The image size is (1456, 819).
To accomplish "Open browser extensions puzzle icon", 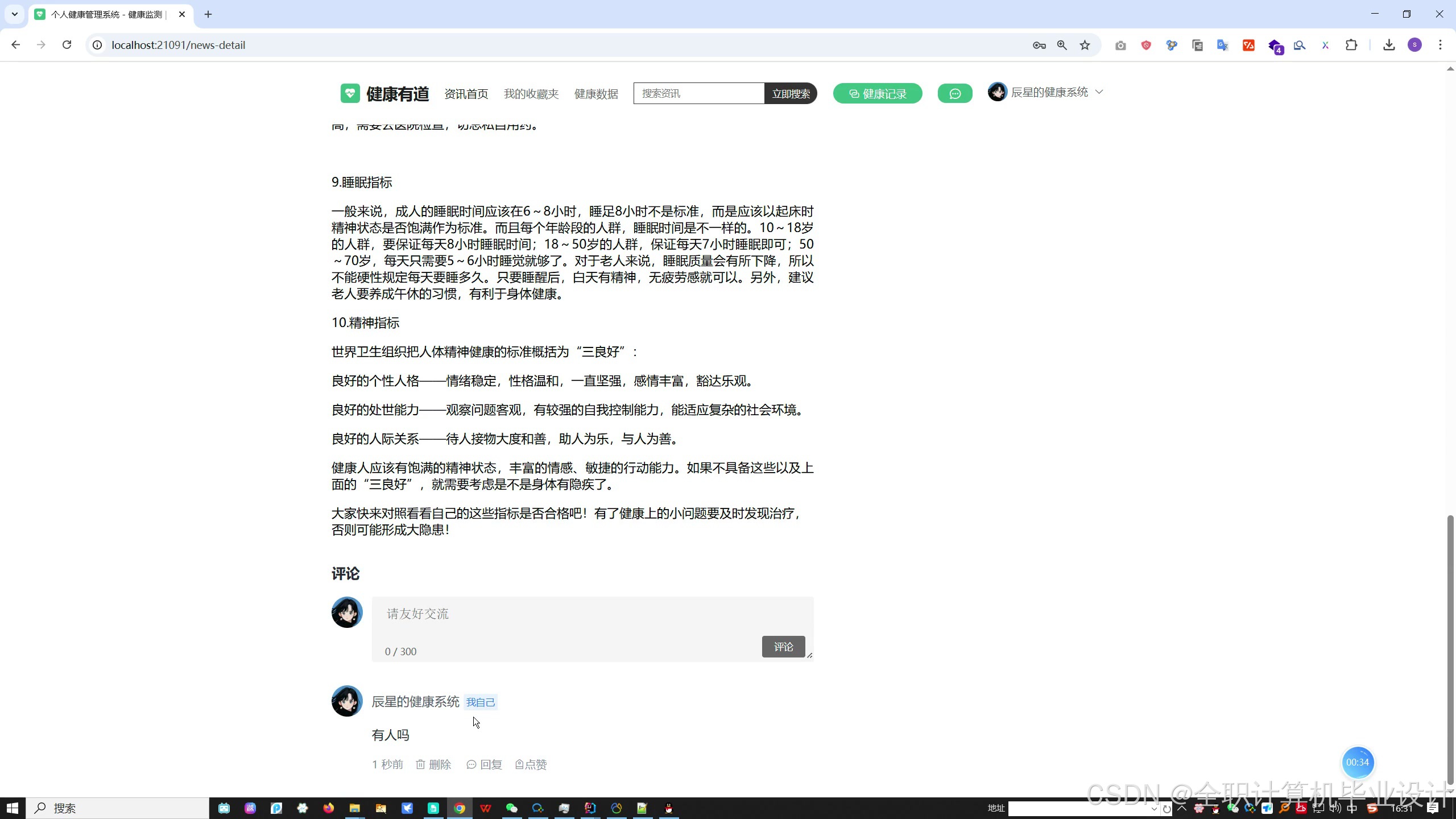I will 1351,45.
